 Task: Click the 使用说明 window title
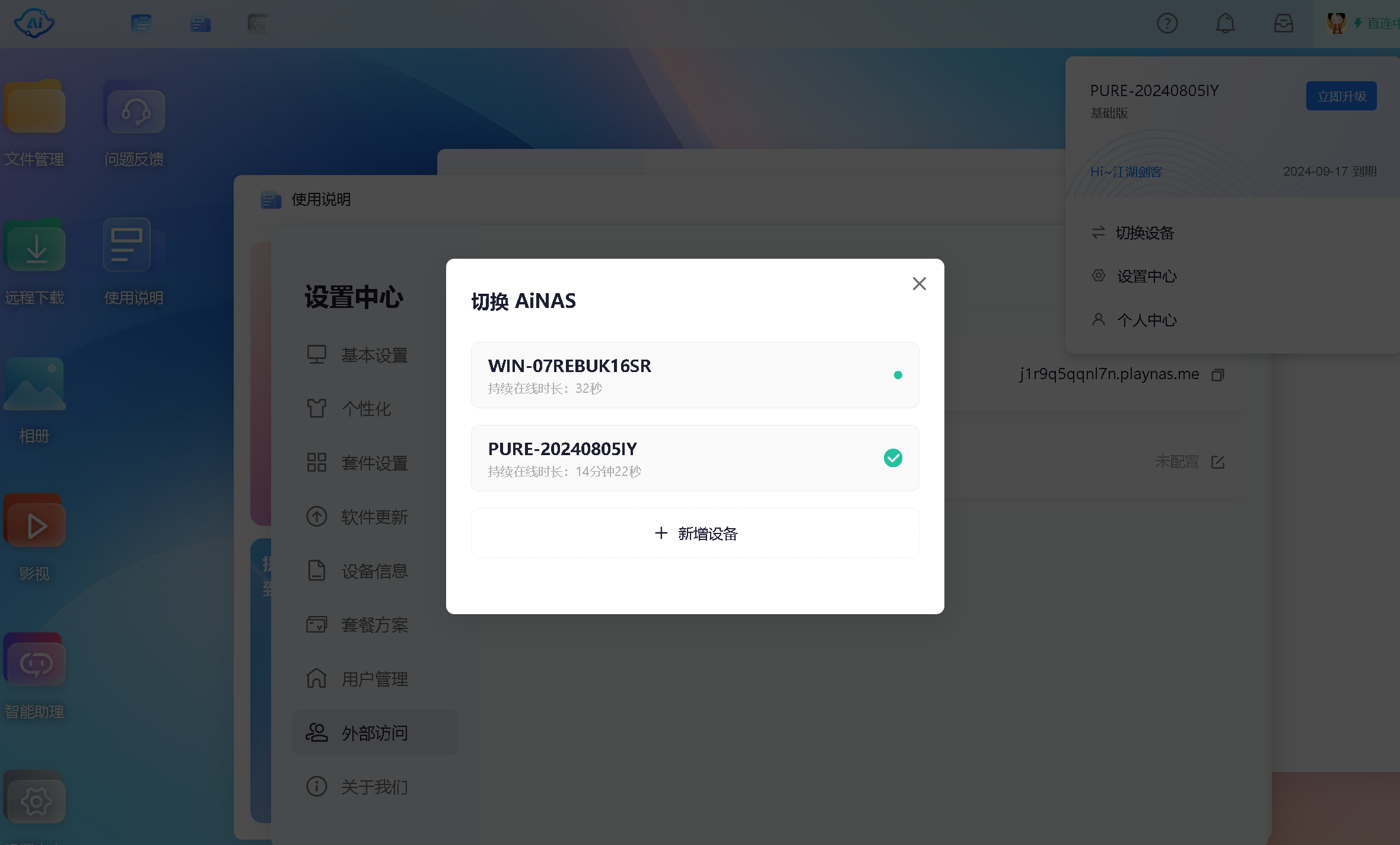[321, 199]
